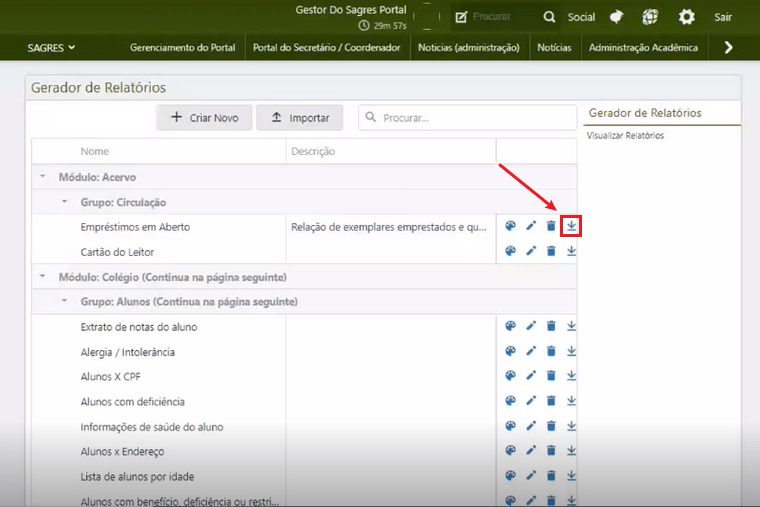The width and height of the screenshot is (760, 507).
Task: Edit the Cartão do Leitor report
Action: tap(531, 251)
